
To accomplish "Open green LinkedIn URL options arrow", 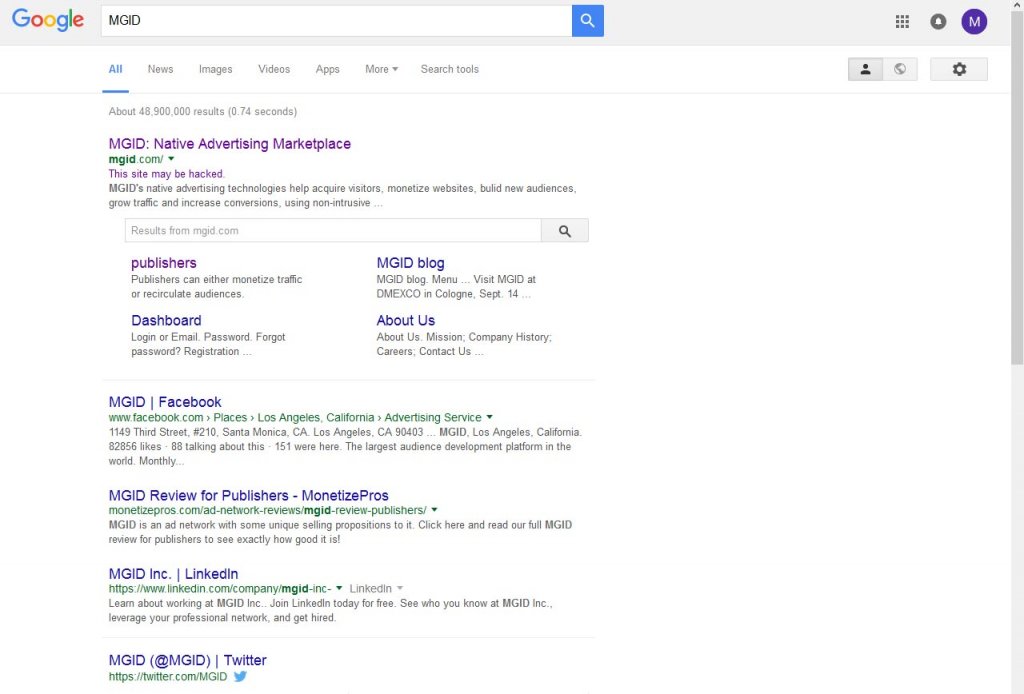I will tap(339, 588).
